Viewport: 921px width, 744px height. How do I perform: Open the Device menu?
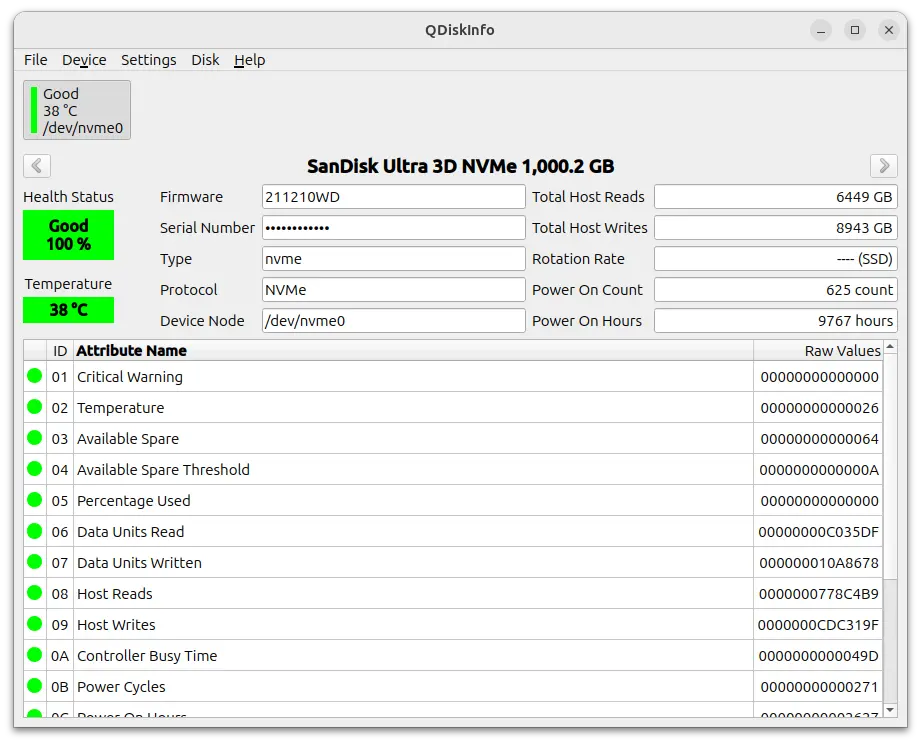(x=84, y=60)
